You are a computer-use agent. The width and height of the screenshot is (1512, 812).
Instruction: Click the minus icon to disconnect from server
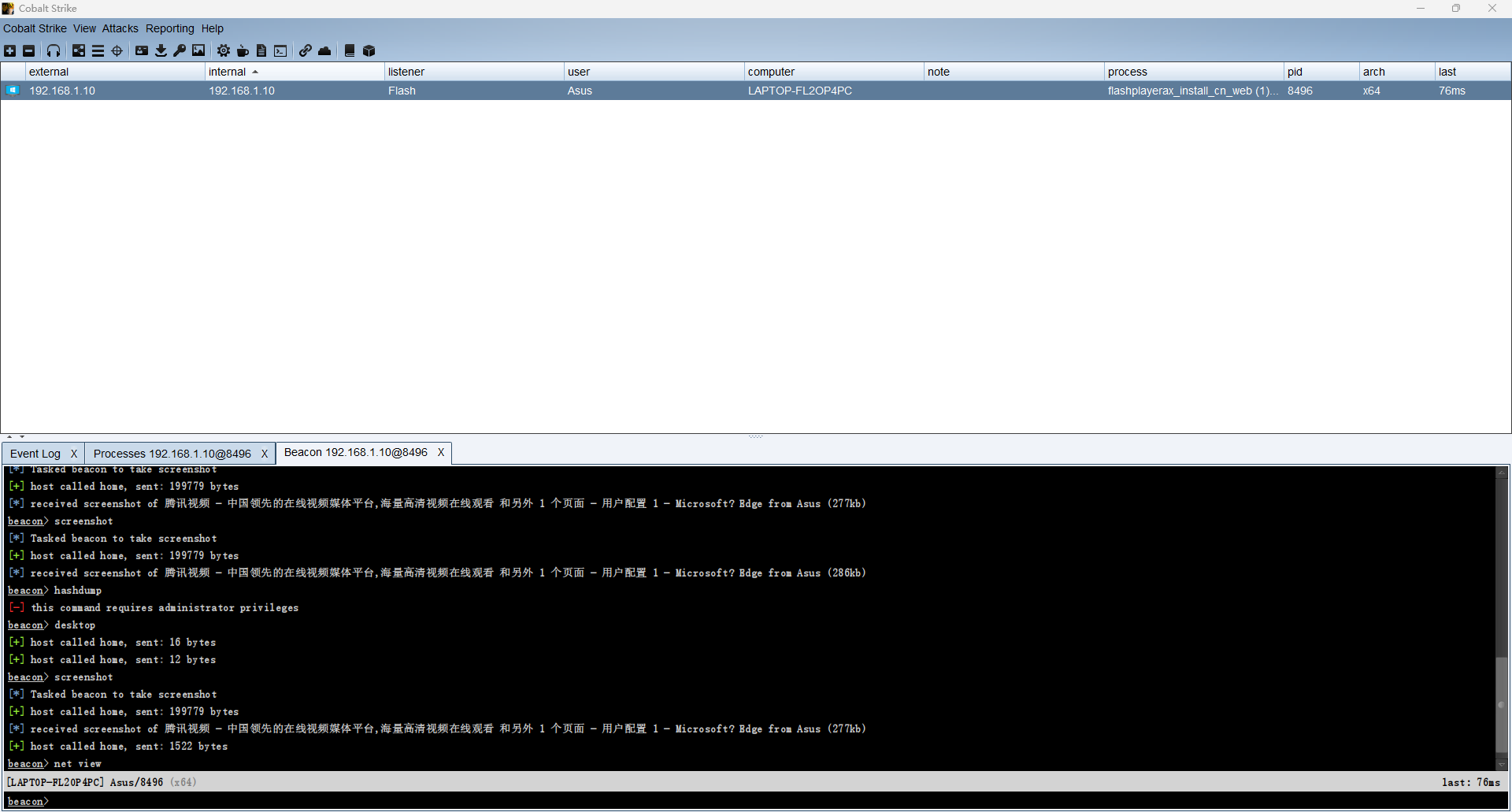click(x=29, y=51)
